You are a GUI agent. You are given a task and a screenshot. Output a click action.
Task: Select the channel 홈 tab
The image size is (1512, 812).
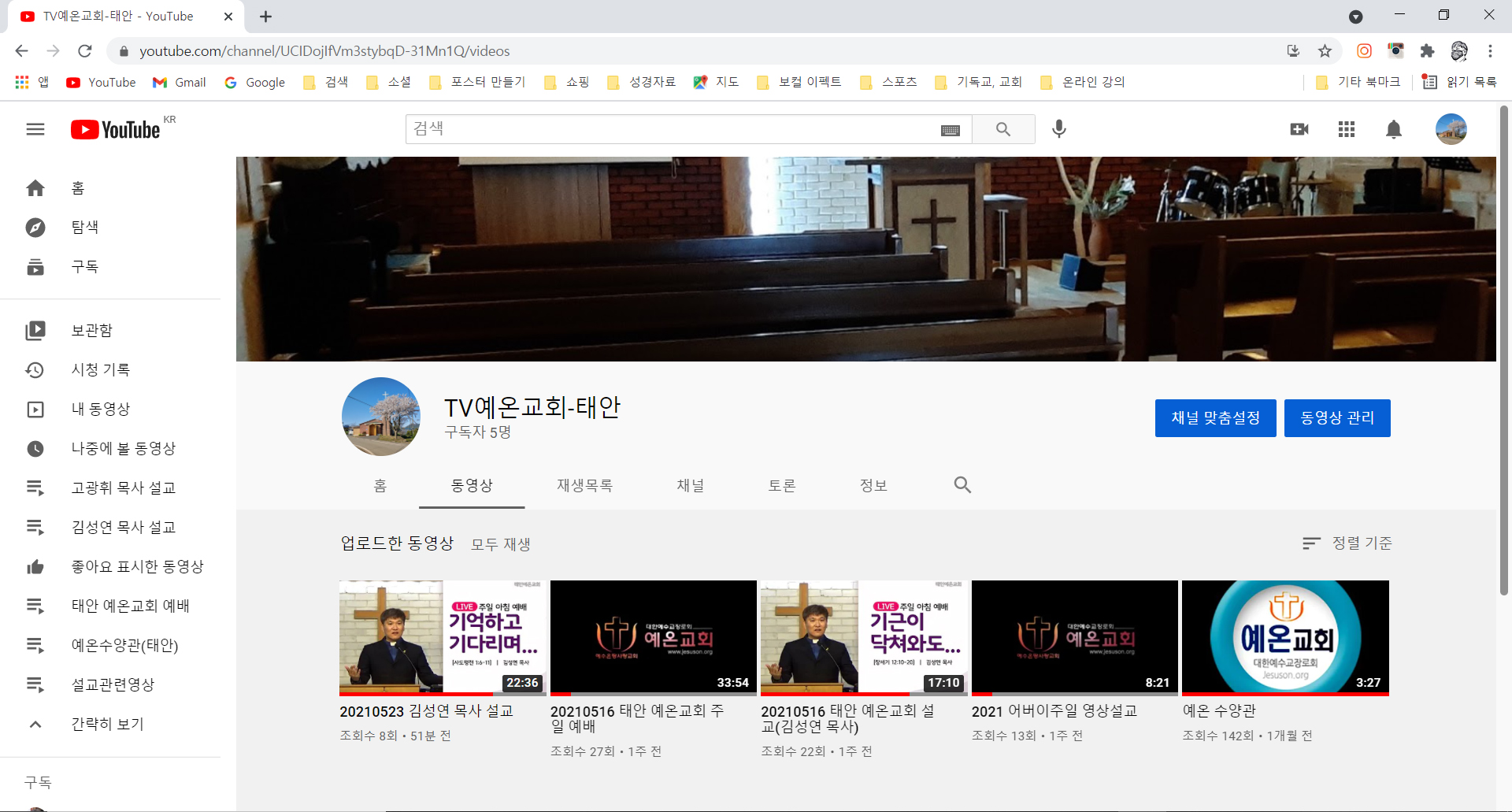click(x=380, y=486)
